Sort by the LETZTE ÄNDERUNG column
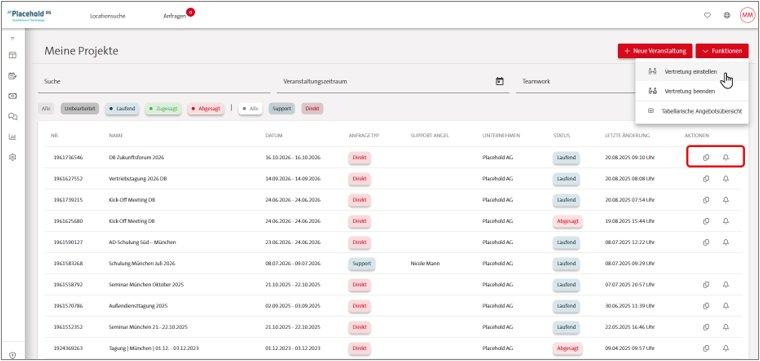This screenshot has height=361, width=760. (628, 136)
